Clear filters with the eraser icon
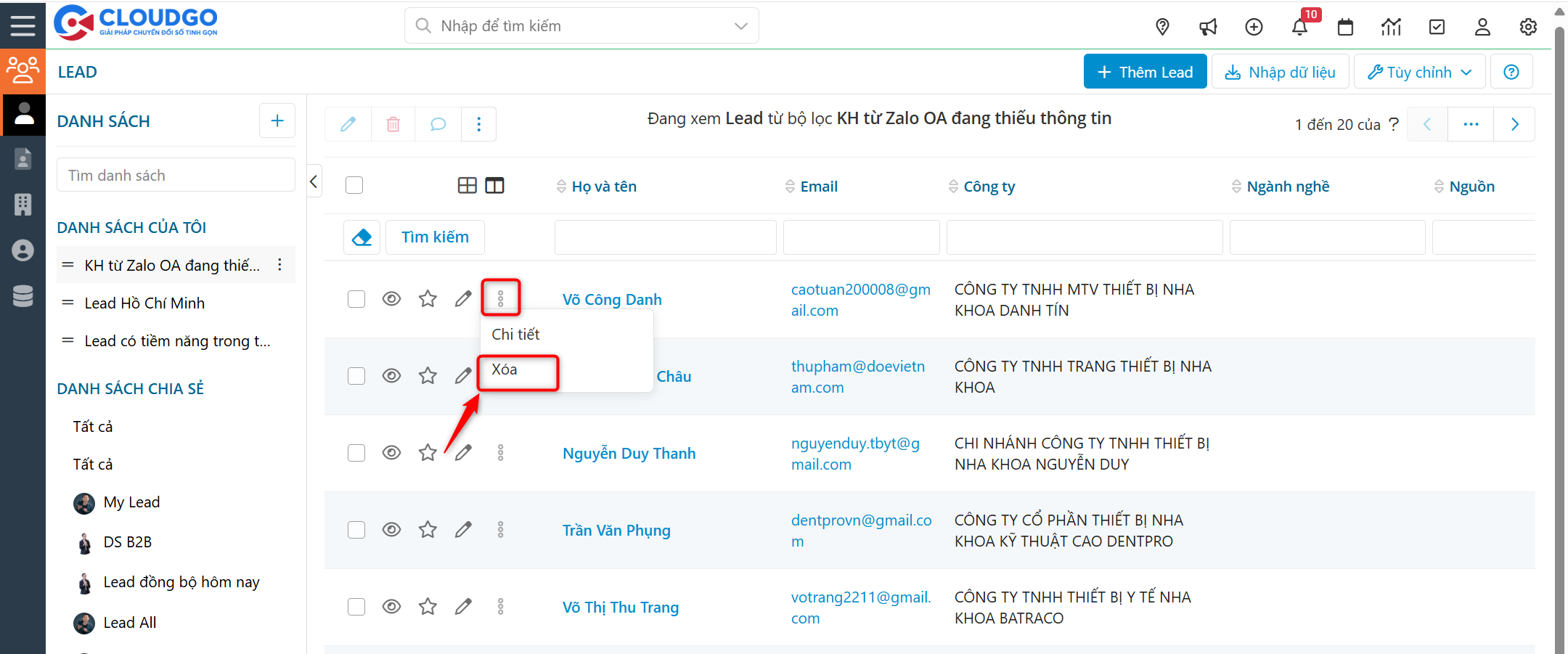The width and height of the screenshot is (1568, 654). [362, 237]
